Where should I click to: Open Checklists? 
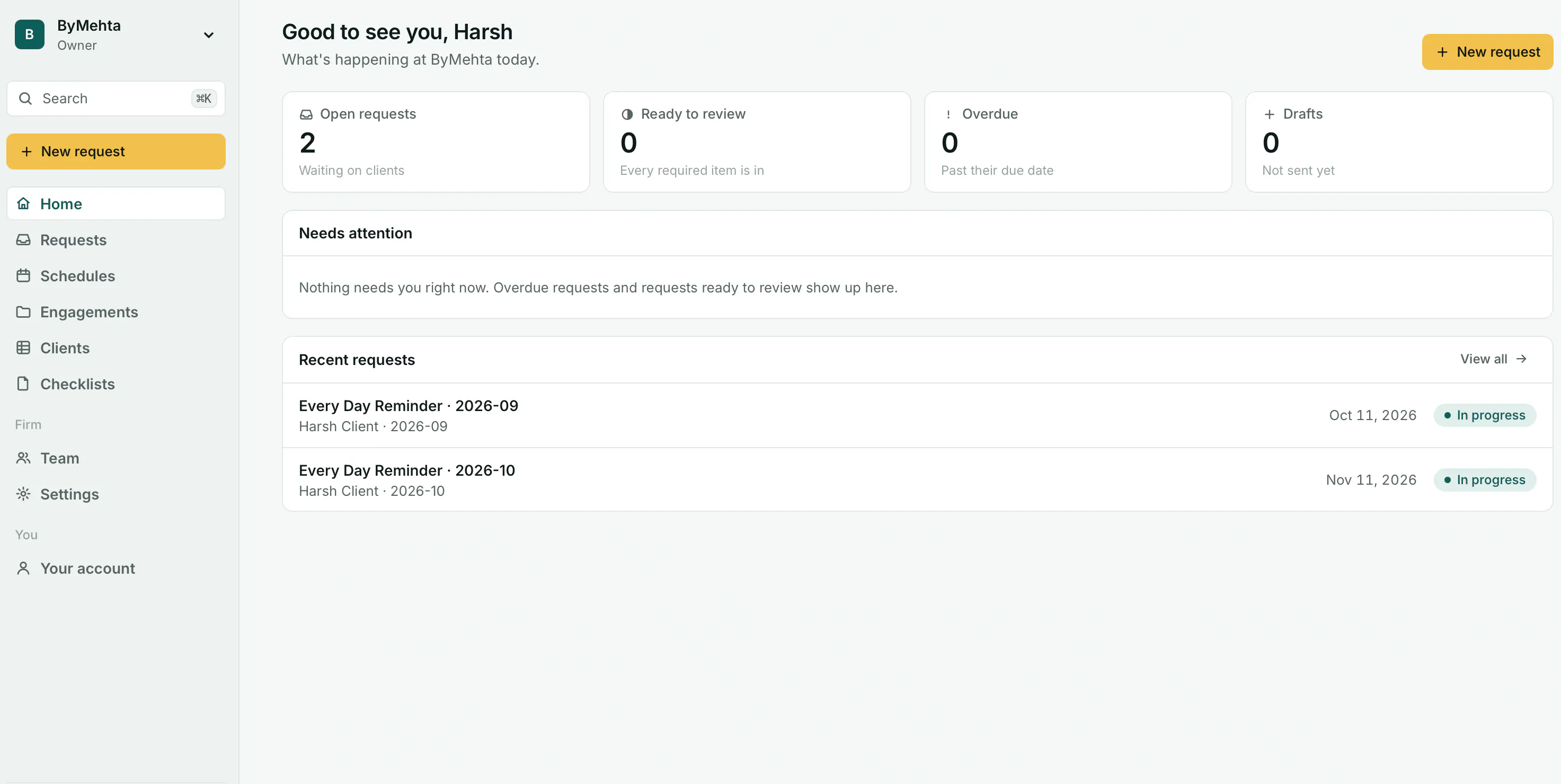(116, 384)
